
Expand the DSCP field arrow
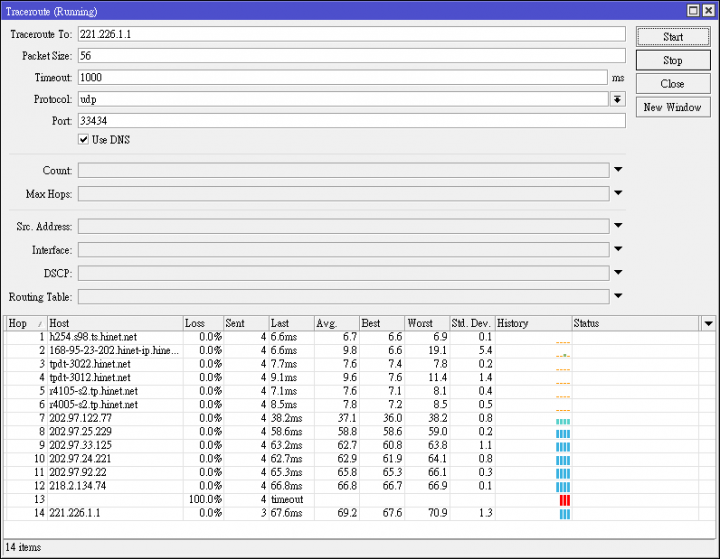pyautogui.click(x=618, y=272)
